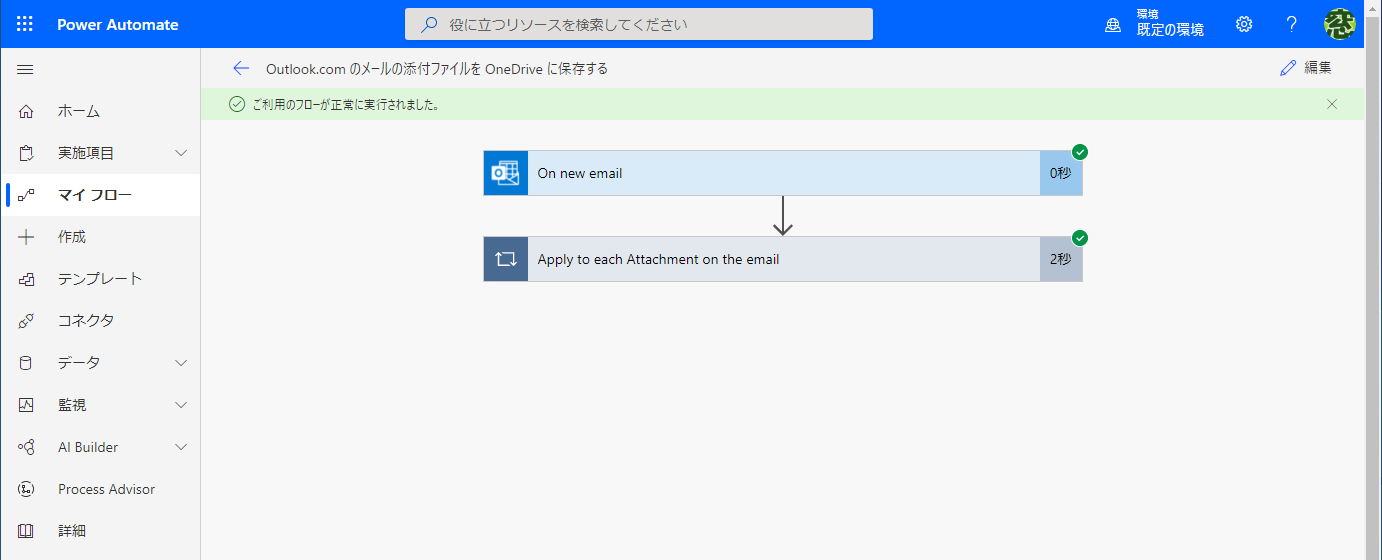1382x560 pixels.
Task: Click the 0秒 duration on trigger
Action: coord(1060,173)
